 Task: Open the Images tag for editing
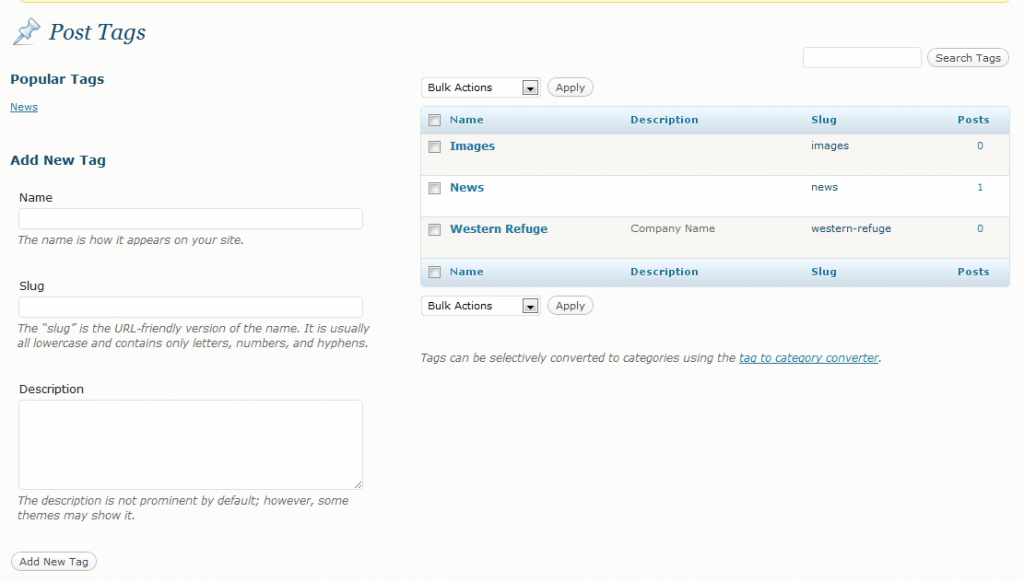(471, 146)
